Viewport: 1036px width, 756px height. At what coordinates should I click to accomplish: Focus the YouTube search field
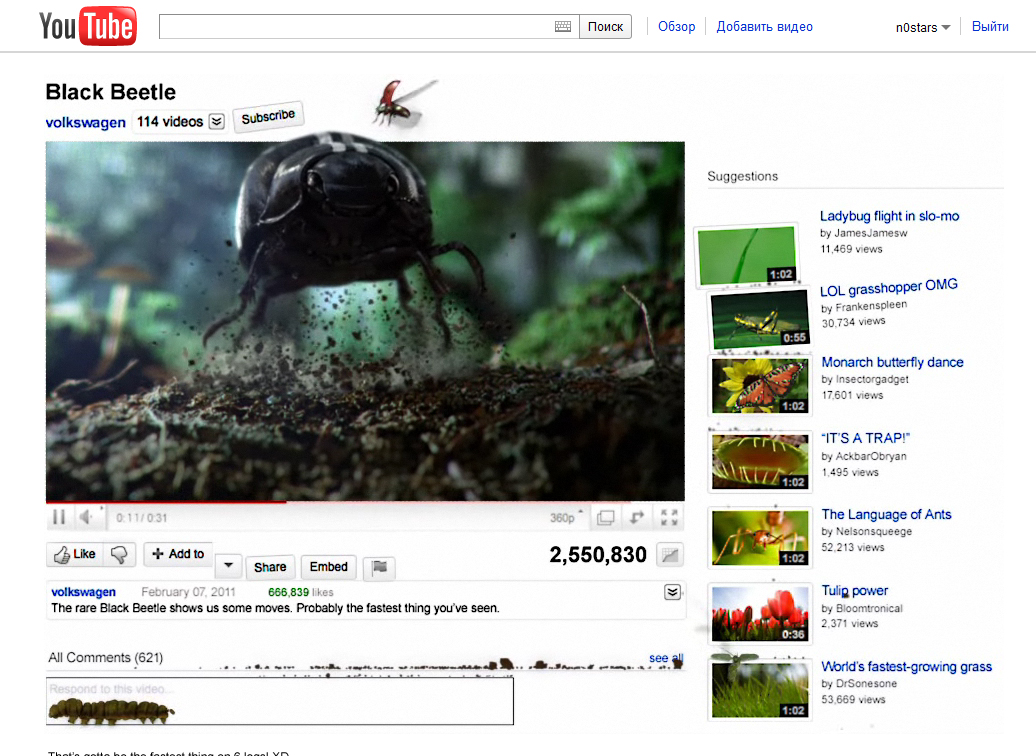(369, 26)
